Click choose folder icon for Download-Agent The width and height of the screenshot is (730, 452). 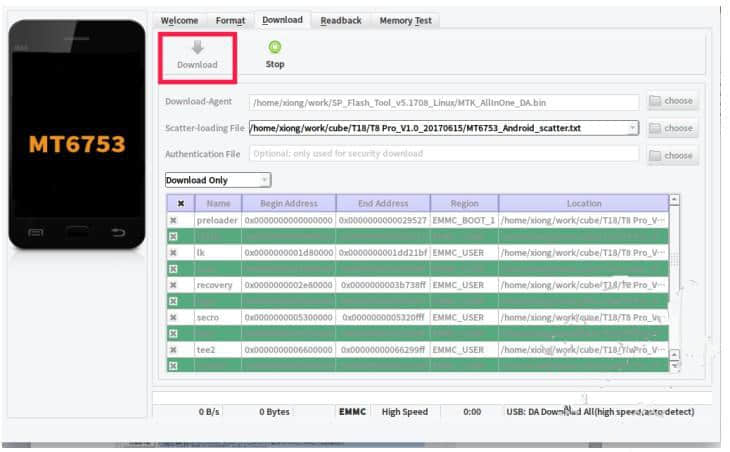pyautogui.click(x=655, y=101)
